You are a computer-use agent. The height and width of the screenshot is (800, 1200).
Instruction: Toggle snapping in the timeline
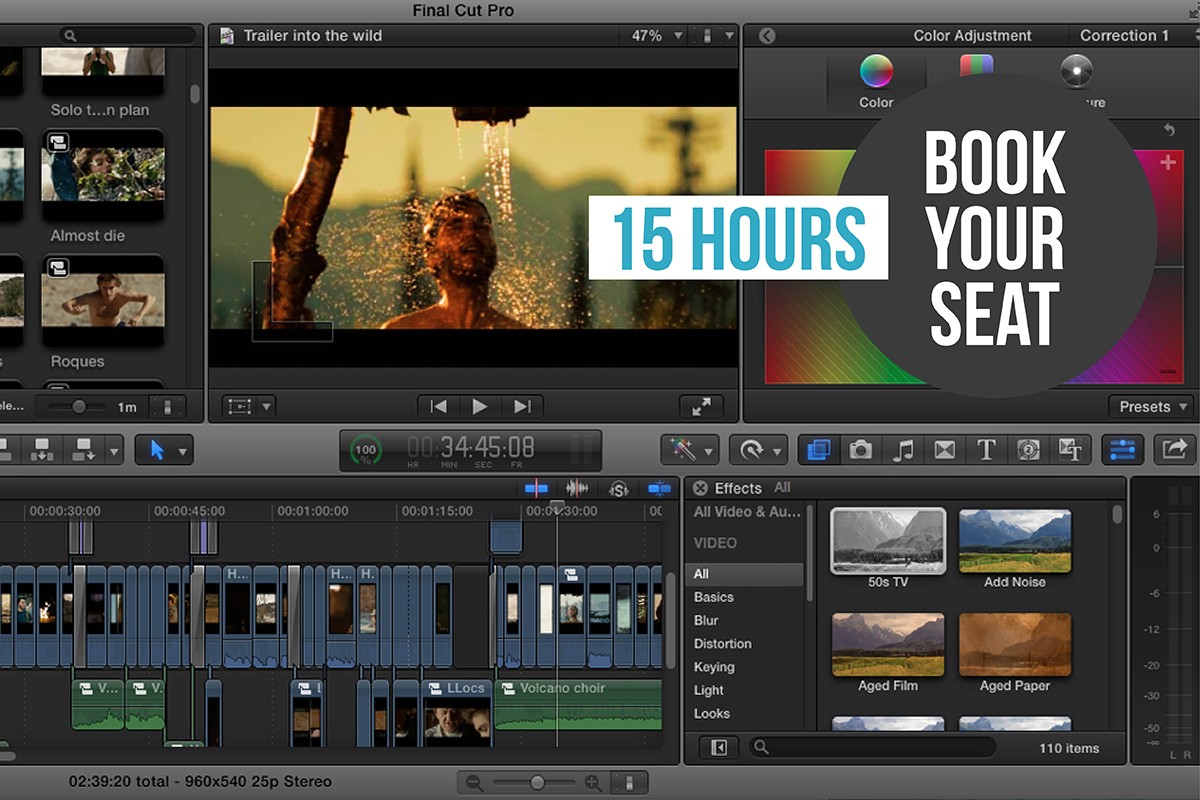point(659,488)
